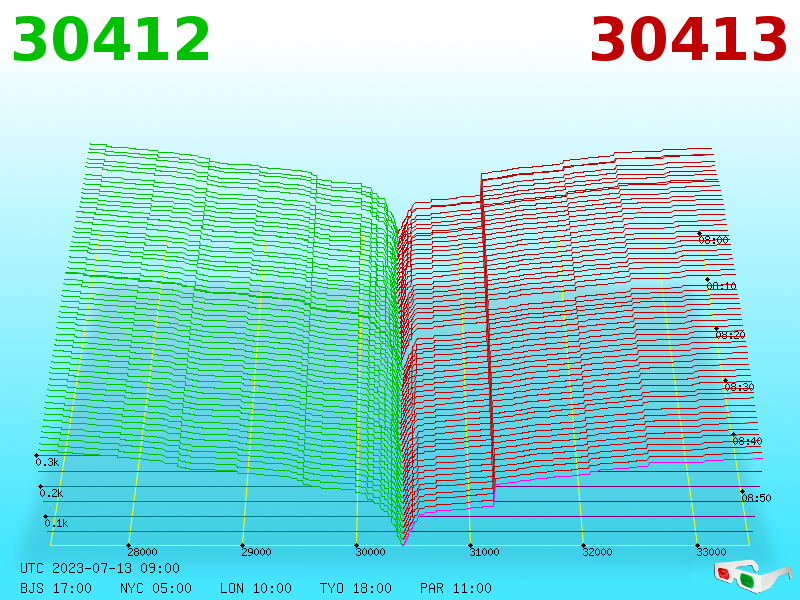
Task: Click the 3D anaglyph glasses icon
Action: (753, 576)
